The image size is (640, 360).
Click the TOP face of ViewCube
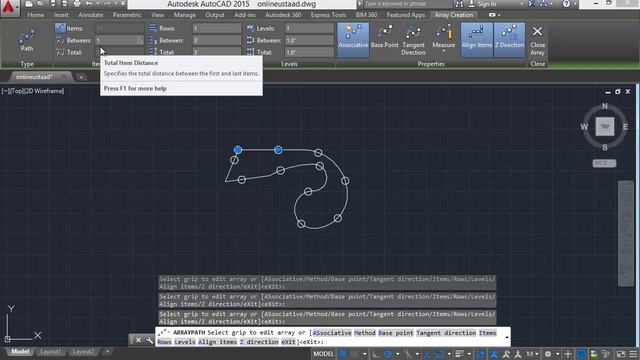604,127
